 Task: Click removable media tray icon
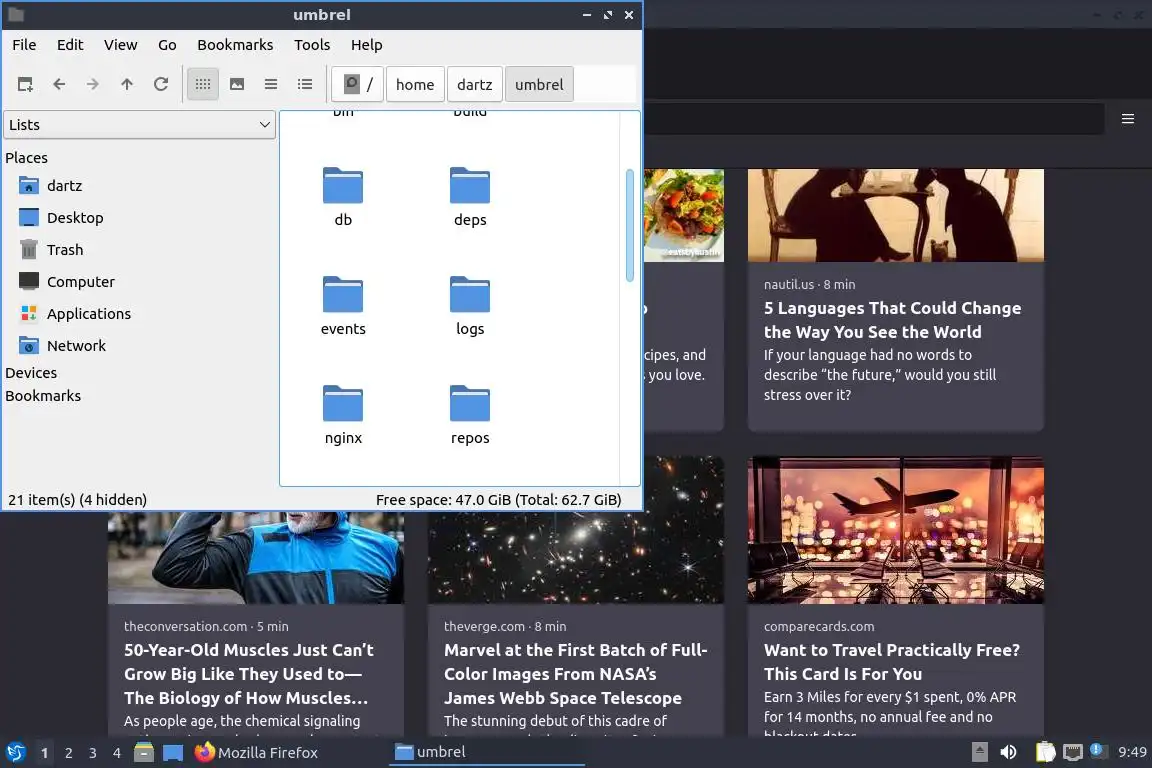click(x=979, y=753)
